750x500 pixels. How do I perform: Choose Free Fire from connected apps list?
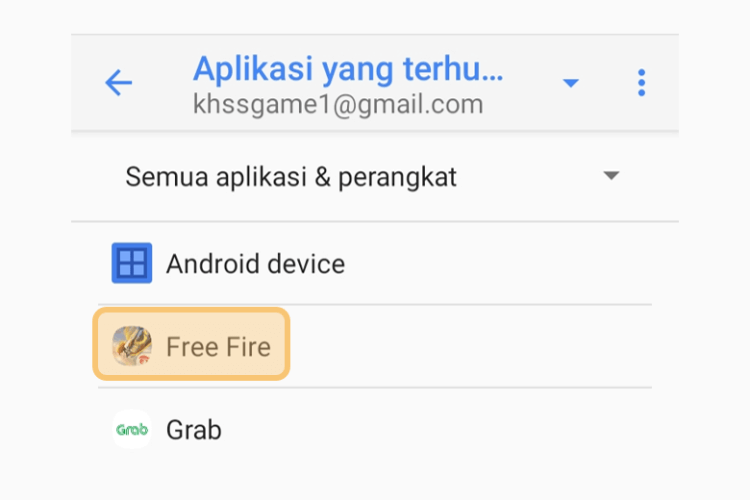click(x=375, y=346)
